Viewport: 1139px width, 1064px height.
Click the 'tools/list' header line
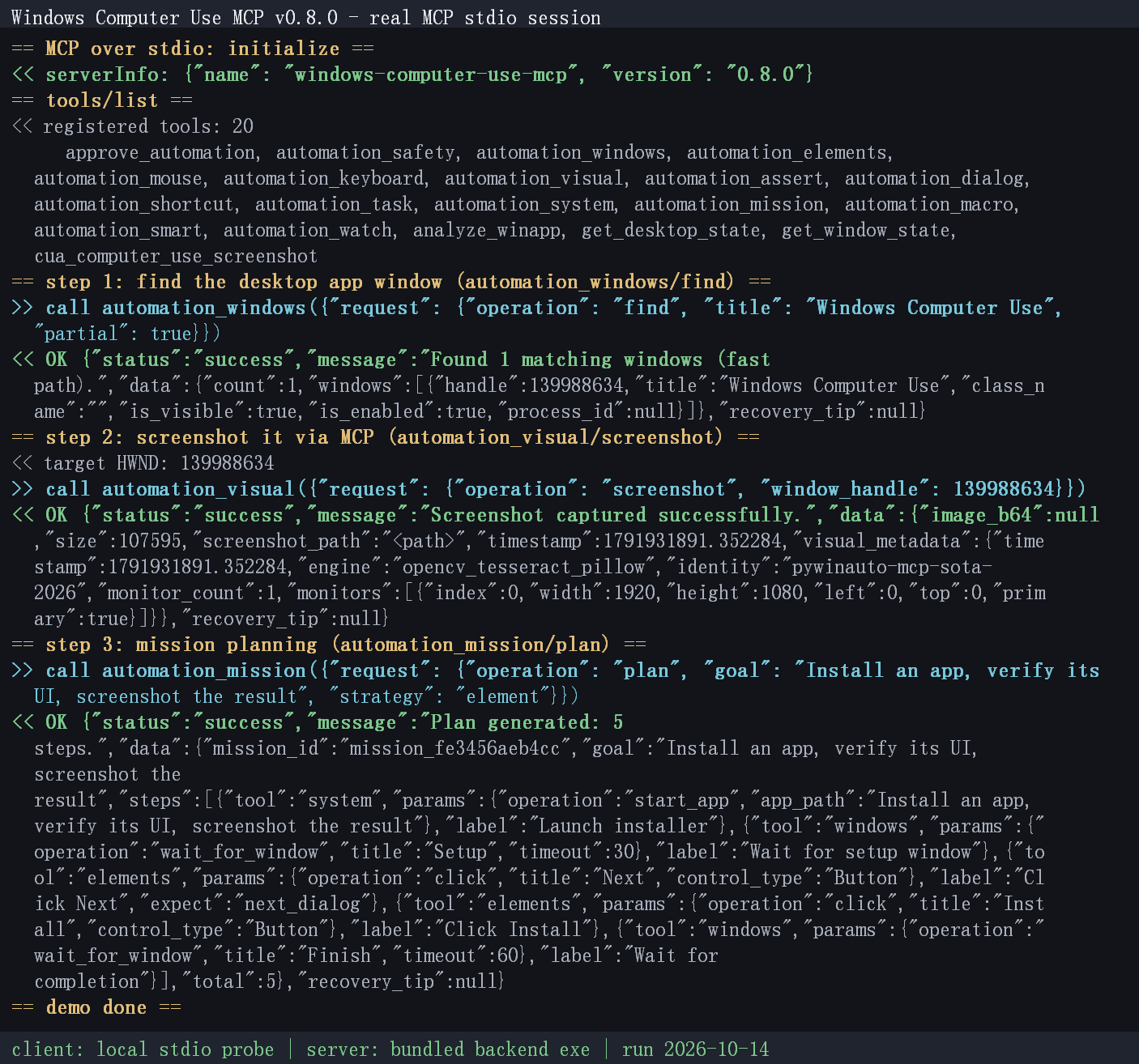tap(102, 100)
